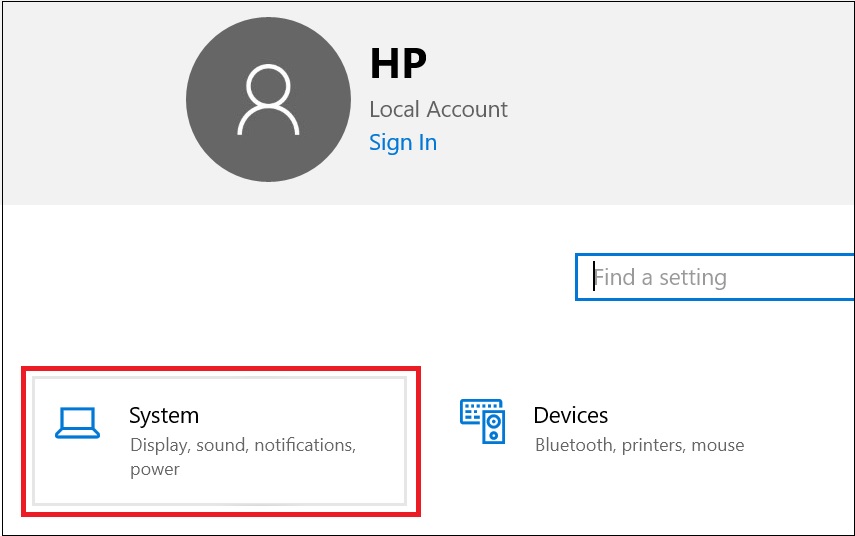
Task: Click 'Bluetooth, printers, mouse' description
Action: (640, 445)
